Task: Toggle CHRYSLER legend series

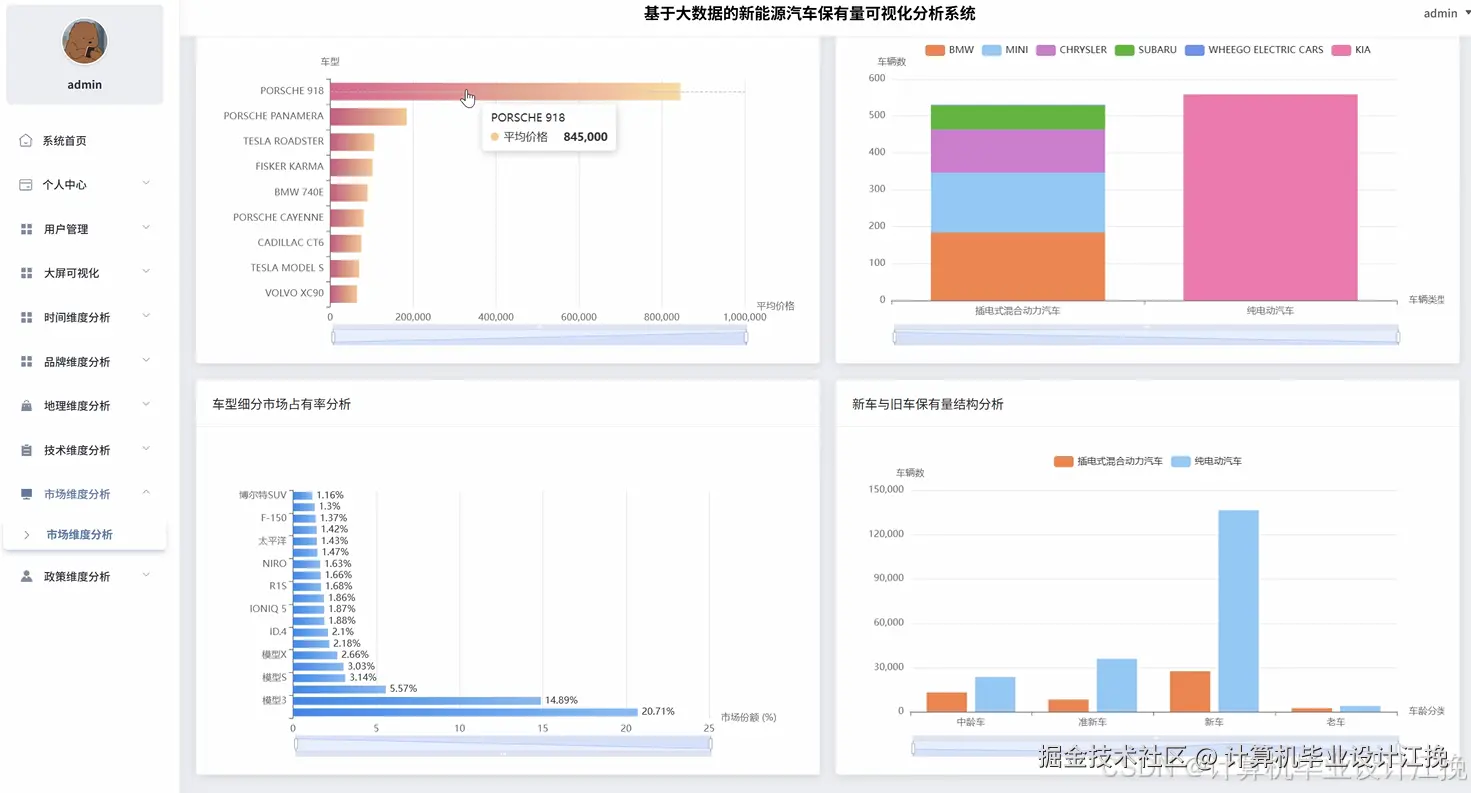Action: (1072, 50)
